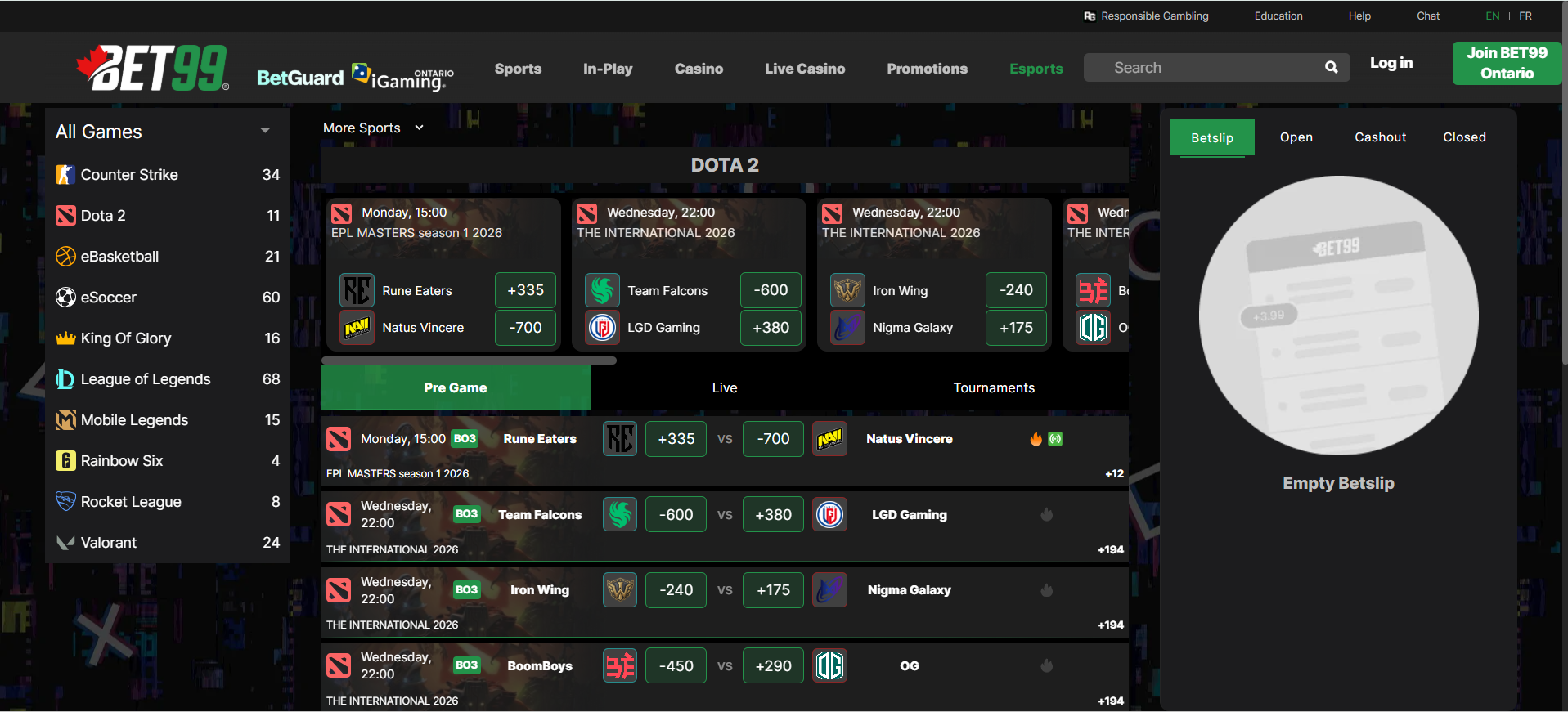Select Nigma Galaxy +175 in featured card

tap(1016, 328)
